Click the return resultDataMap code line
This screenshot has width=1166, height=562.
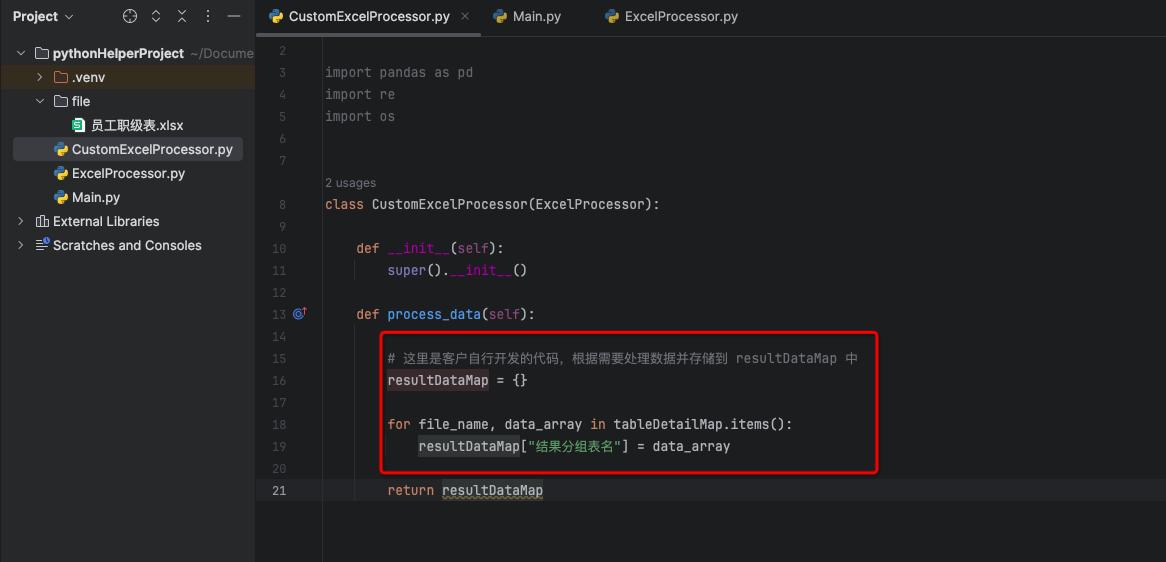465,490
